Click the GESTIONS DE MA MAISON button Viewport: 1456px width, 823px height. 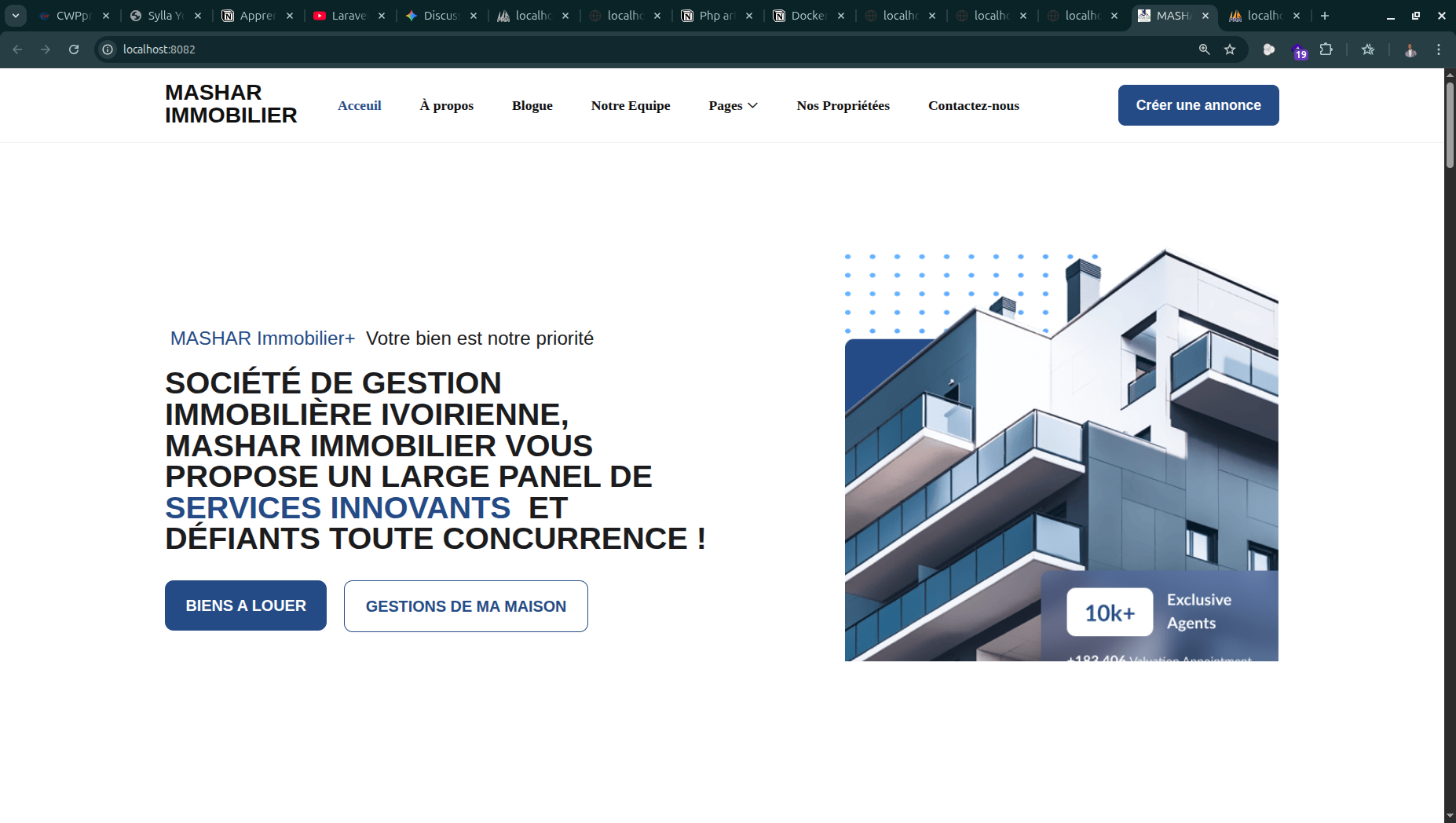point(466,606)
